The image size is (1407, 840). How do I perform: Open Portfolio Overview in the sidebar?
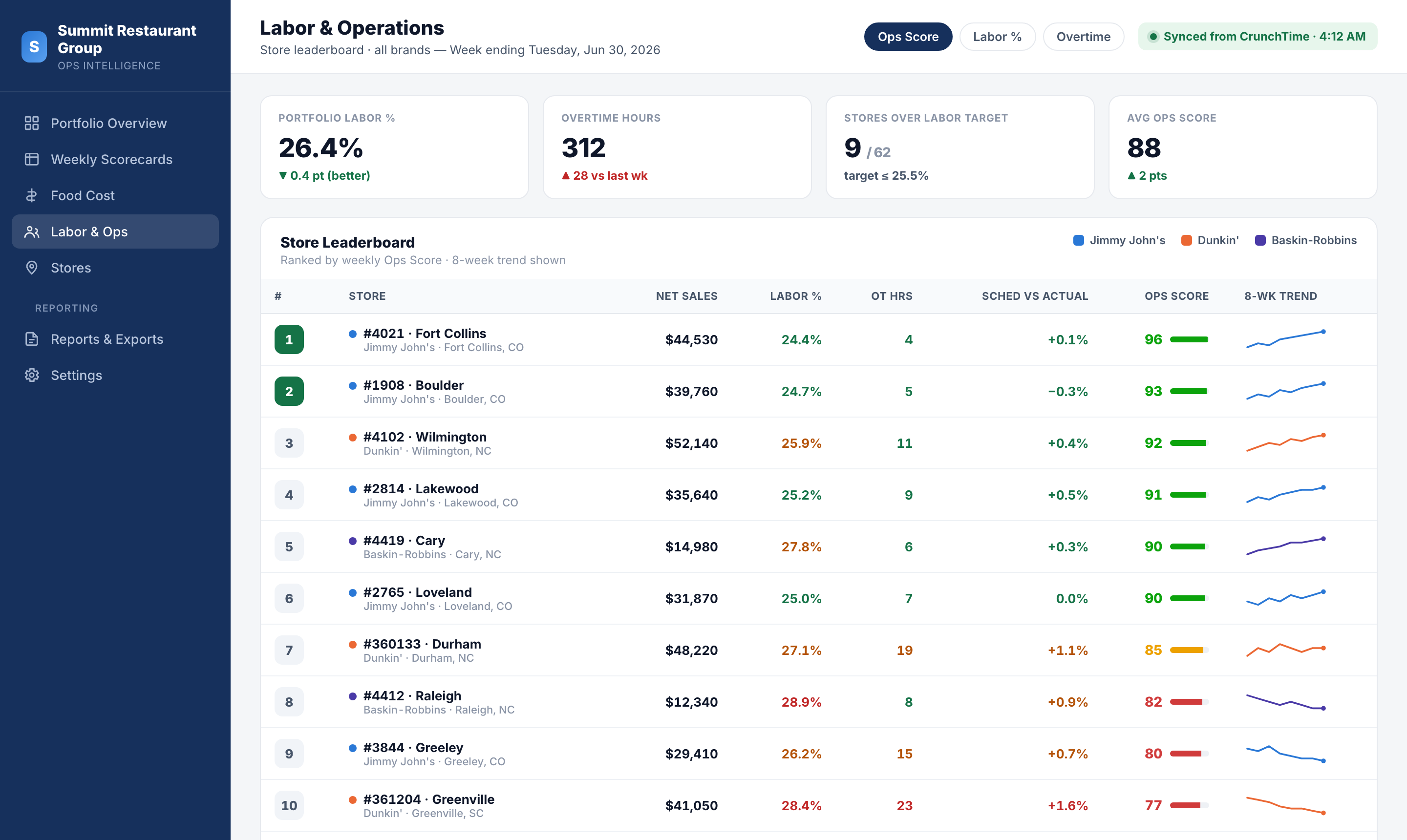(115, 124)
